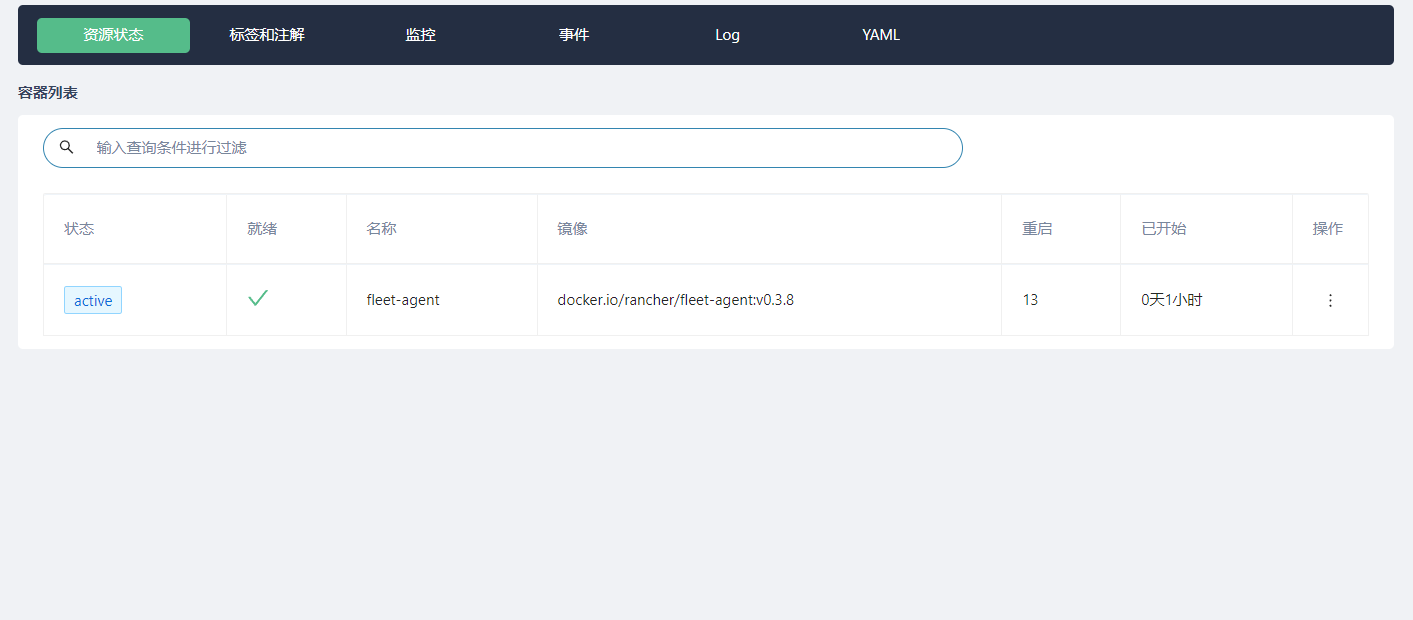The height and width of the screenshot is (620, 1413).
Task: Click the restart count 13
Action: (x=1030, y=300)
